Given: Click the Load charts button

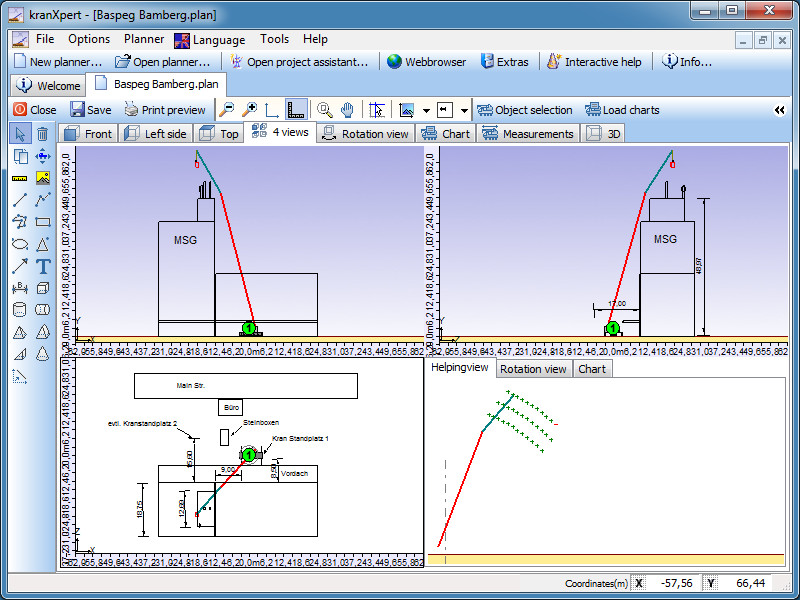Looking at the screenshot, I should click(628, 110).
